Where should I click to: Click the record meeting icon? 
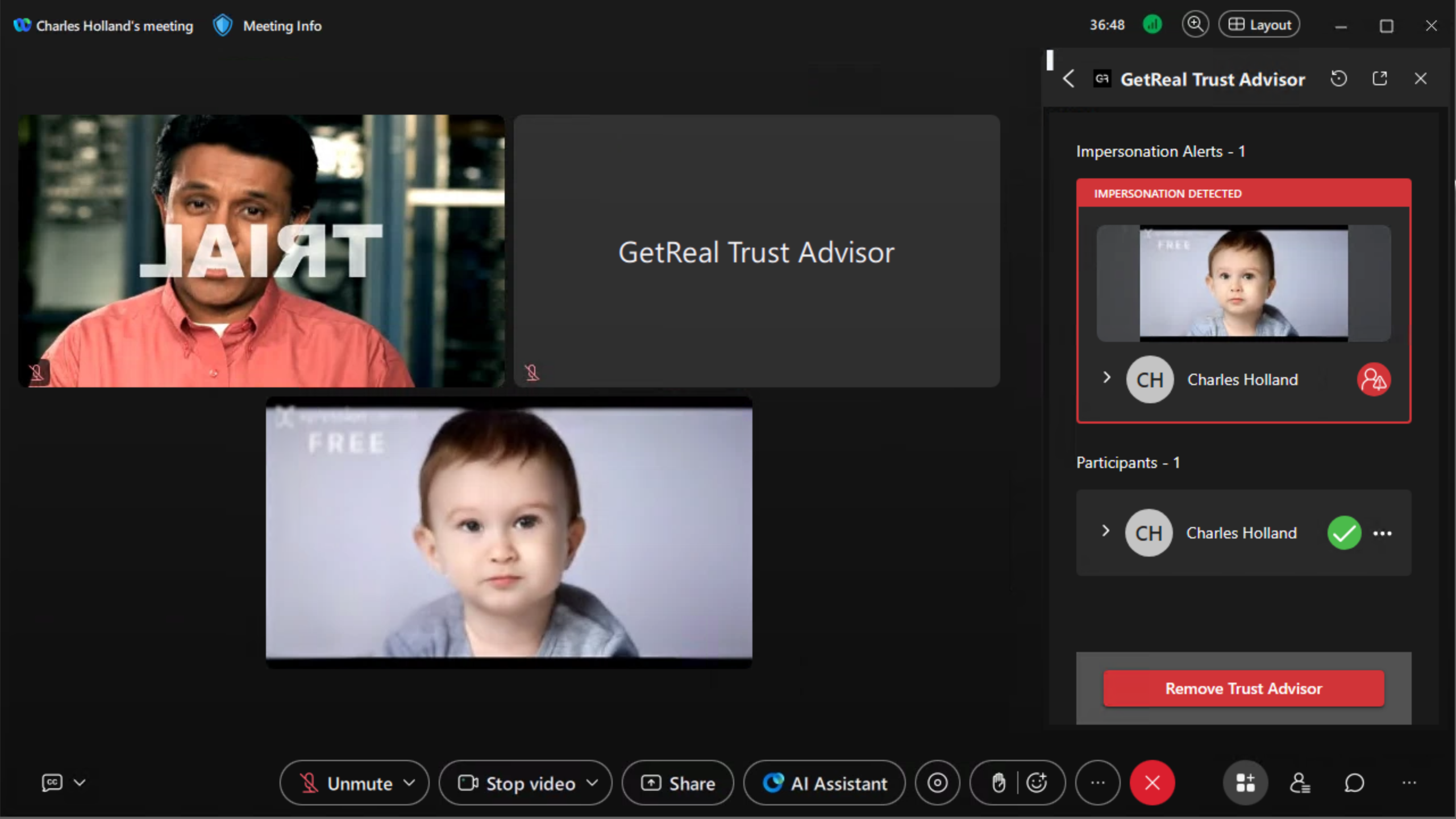pos(937,783)
